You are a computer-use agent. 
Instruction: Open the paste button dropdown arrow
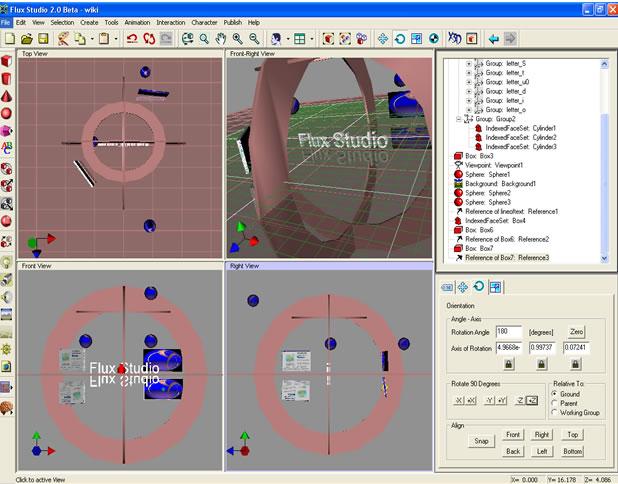click(115, 39)
